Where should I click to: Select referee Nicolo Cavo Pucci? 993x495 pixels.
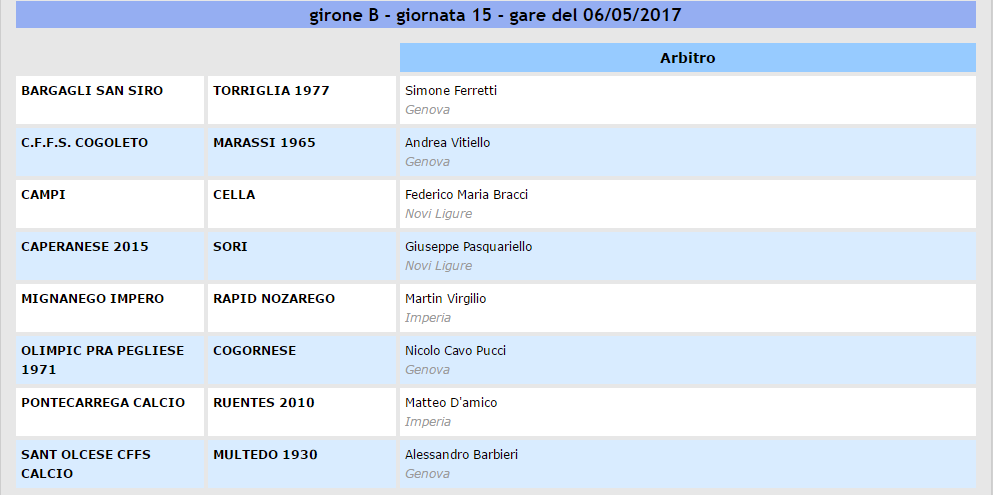click(455, 350)
